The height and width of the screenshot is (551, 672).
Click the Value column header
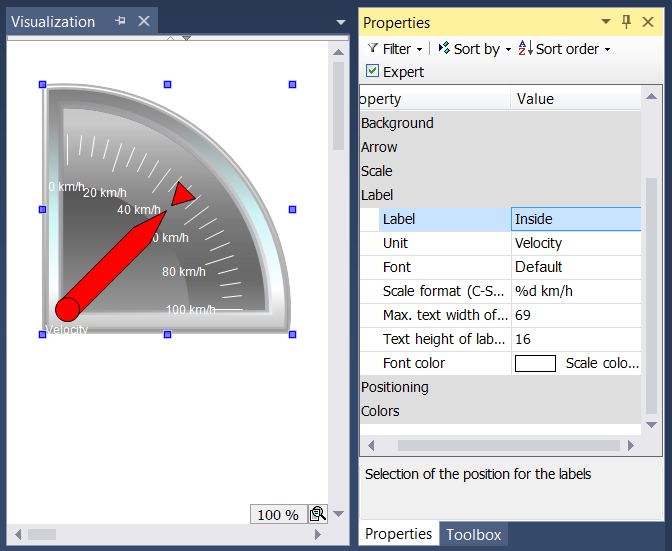(x=576, y=99)
